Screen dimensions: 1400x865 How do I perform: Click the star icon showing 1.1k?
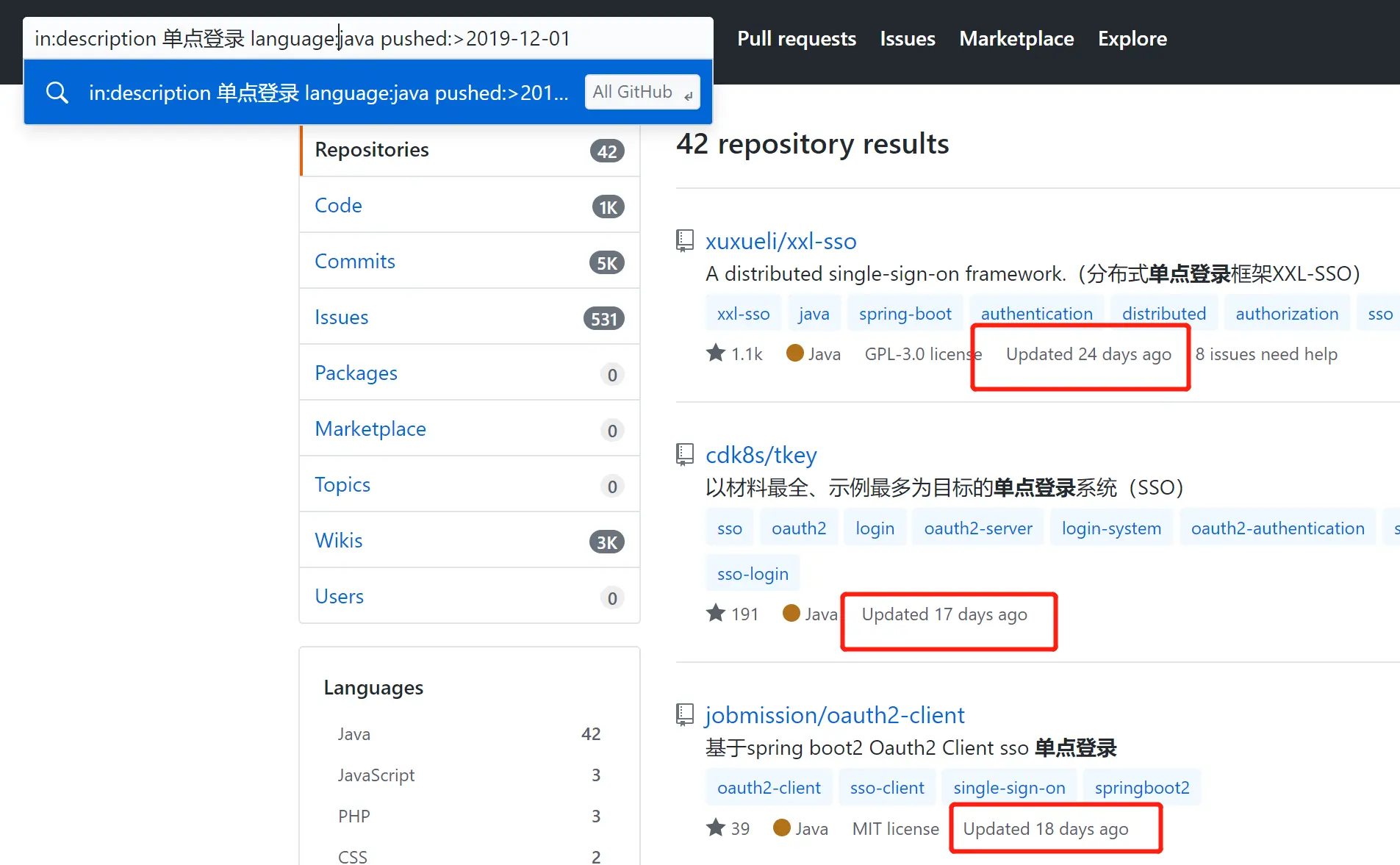pyautogui.click(x=716, y=353)
